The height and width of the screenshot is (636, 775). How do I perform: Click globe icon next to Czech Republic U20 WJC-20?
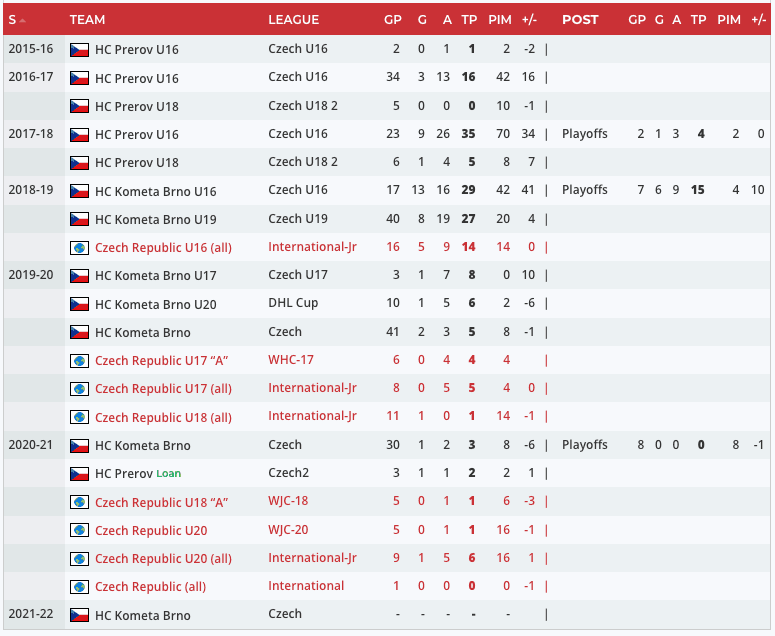(x=79, y=530)
